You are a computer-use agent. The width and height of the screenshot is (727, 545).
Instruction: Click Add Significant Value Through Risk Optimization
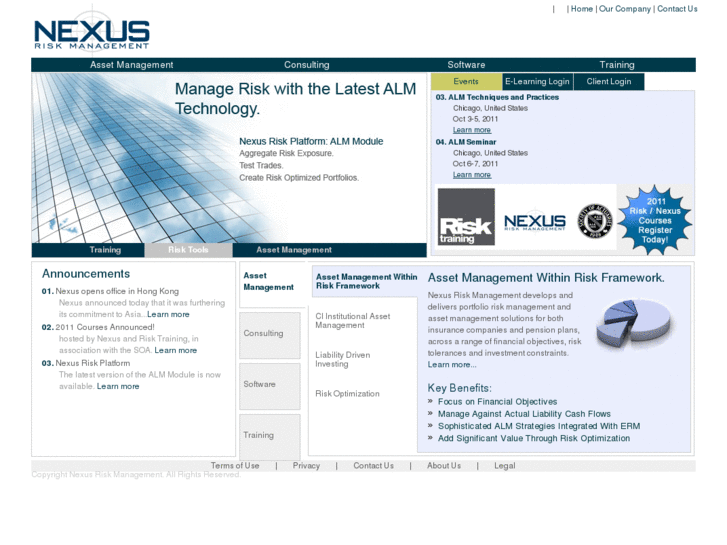click(534, 438)
